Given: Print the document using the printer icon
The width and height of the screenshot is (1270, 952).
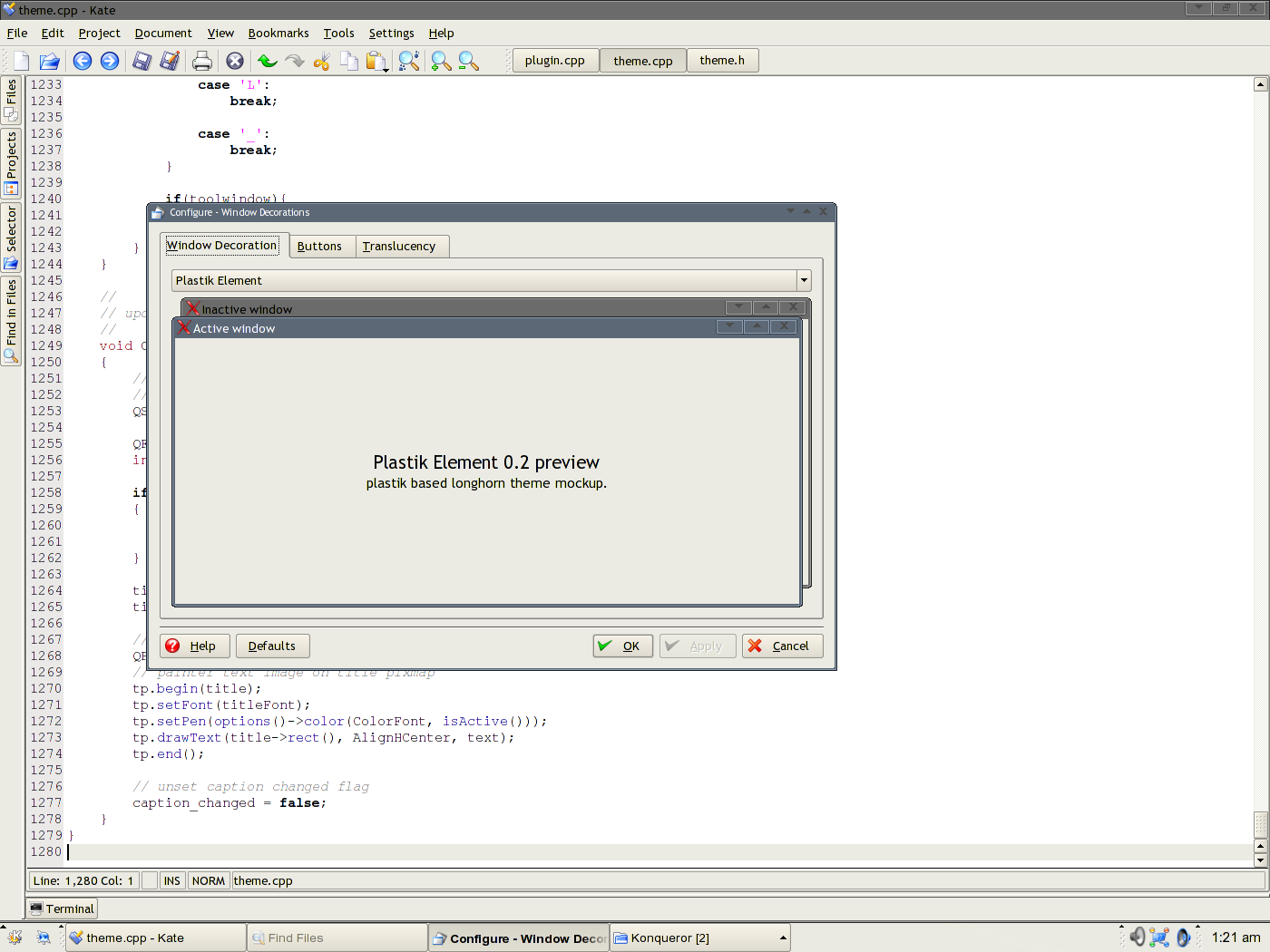Looking at the screenshot, I should click(x=202, y=61).
